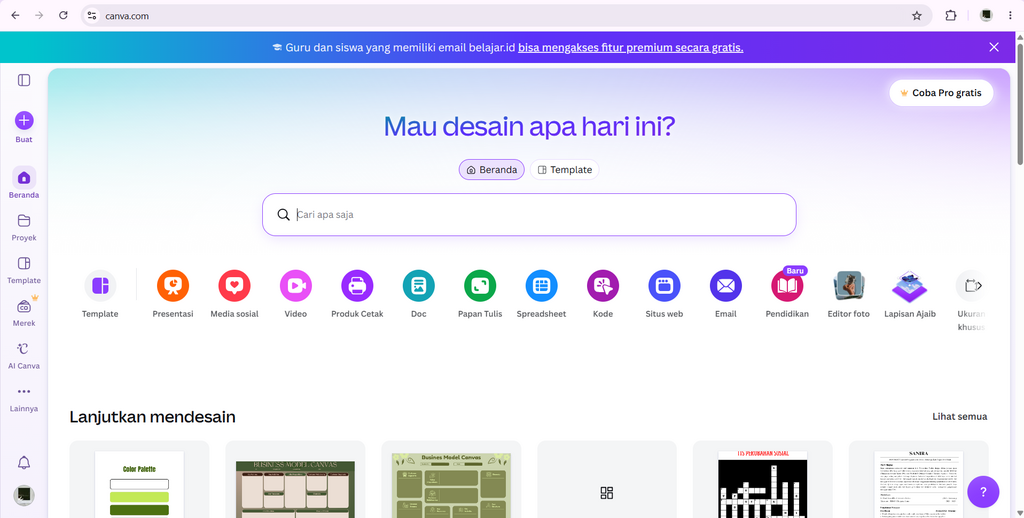Open the resume document thumbnail
Screen dimensions: 1024x518
coord(919,479)
